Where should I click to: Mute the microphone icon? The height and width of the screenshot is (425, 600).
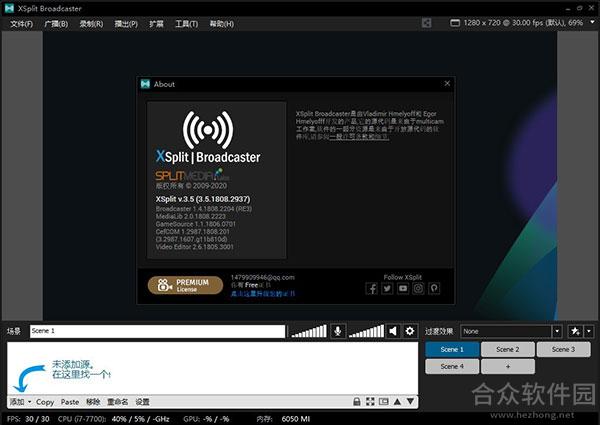338,331
